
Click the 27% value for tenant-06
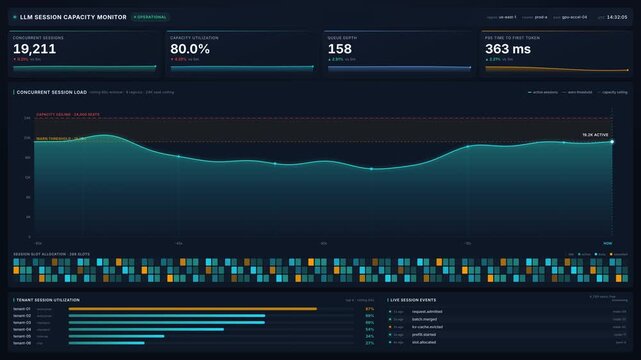point(370,343)
